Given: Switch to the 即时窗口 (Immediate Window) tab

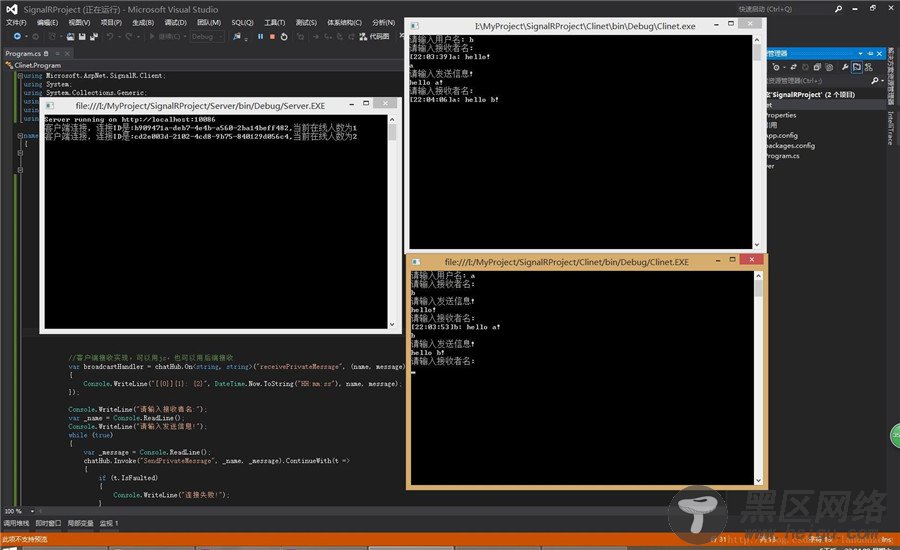Looking at the screenshot, I should coord(48,523).
